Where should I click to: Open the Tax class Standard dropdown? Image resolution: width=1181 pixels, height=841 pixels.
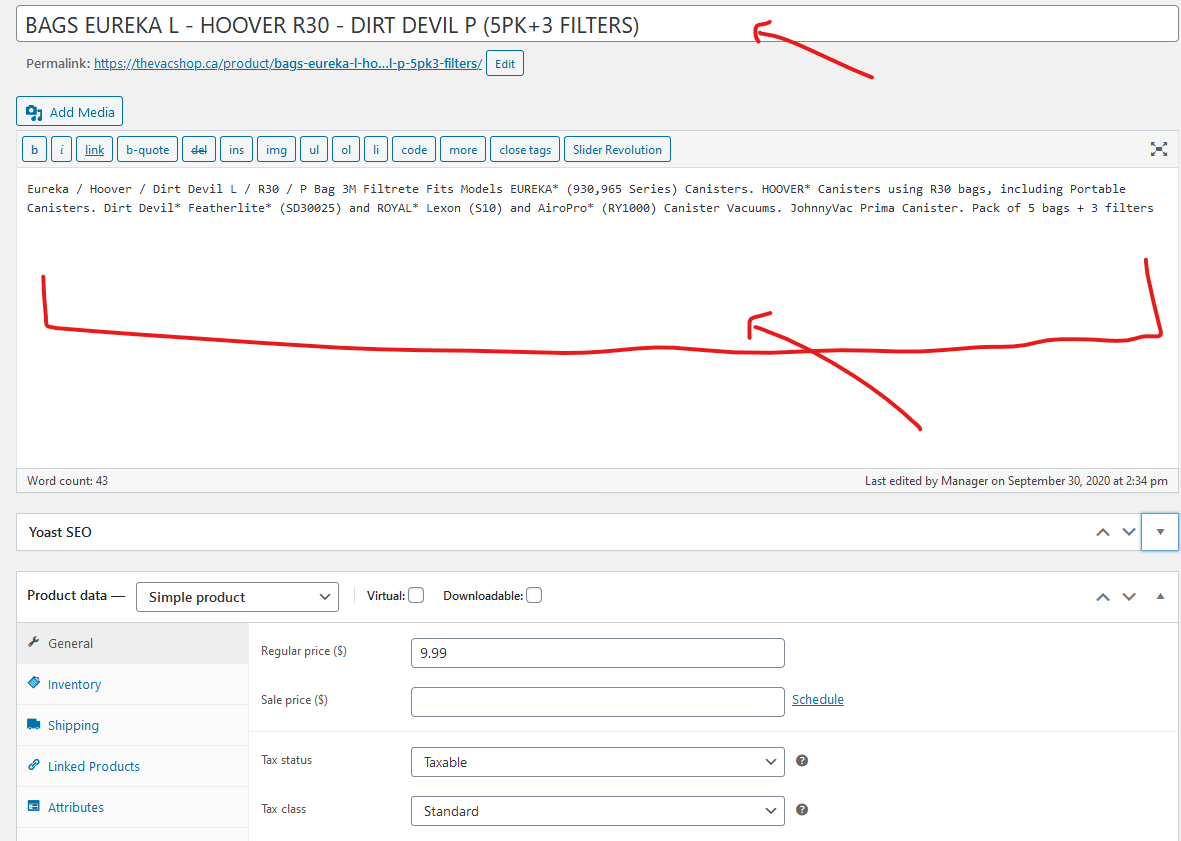point(597,811)
